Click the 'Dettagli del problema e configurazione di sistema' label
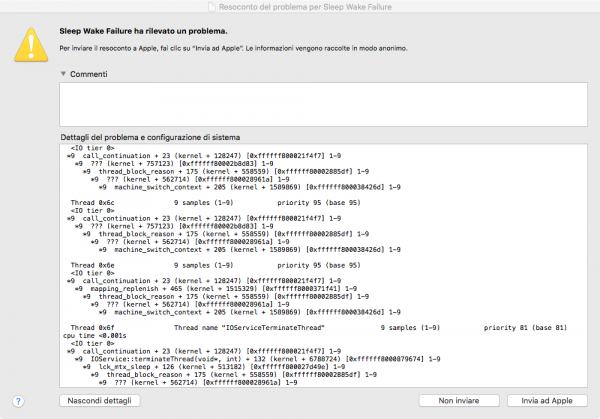Viewport: 600px width, 419px height. pyautogui.click(x=150, y=137)
